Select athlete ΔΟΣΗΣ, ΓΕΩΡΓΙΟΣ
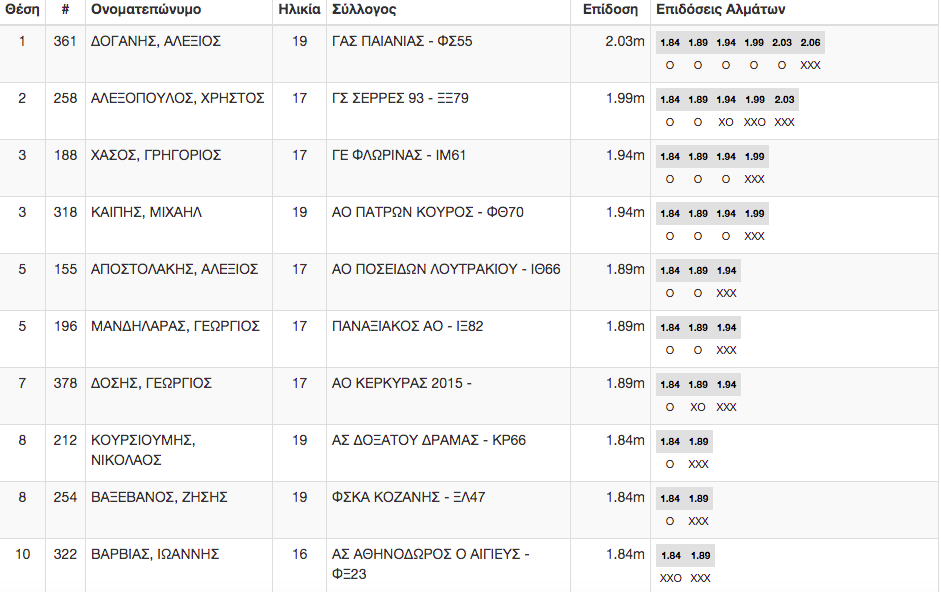The image size is (941, 592). pos(151,384)
